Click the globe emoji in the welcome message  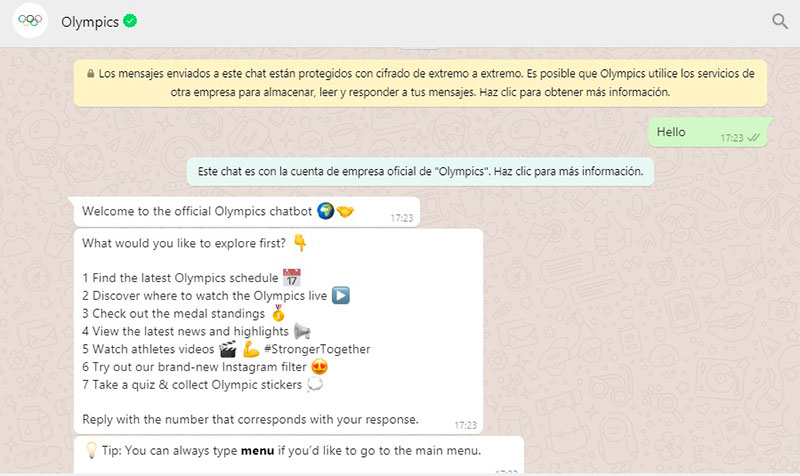click(326, 211)
